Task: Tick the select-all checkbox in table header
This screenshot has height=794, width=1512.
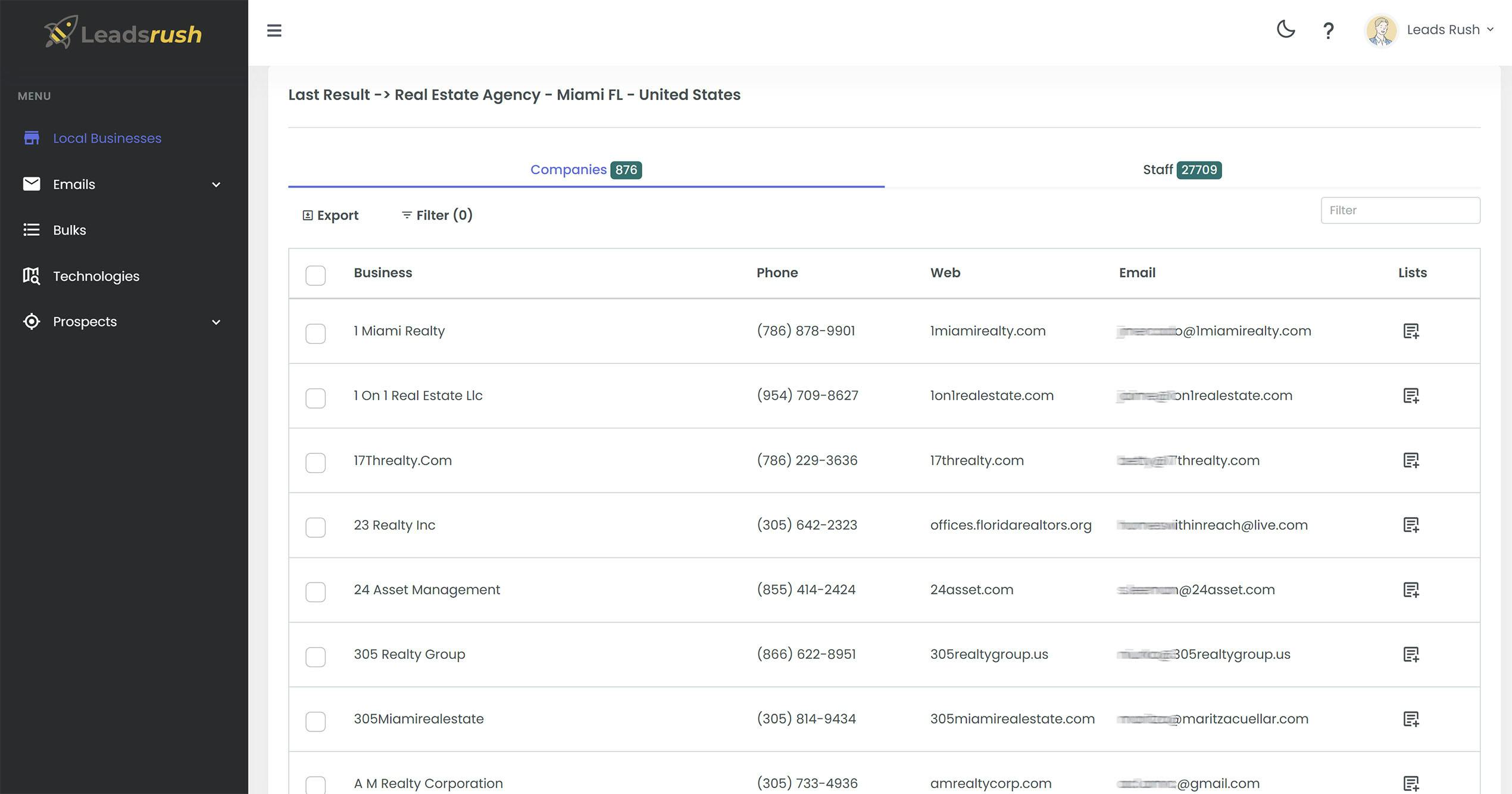Action: (315, 275)
